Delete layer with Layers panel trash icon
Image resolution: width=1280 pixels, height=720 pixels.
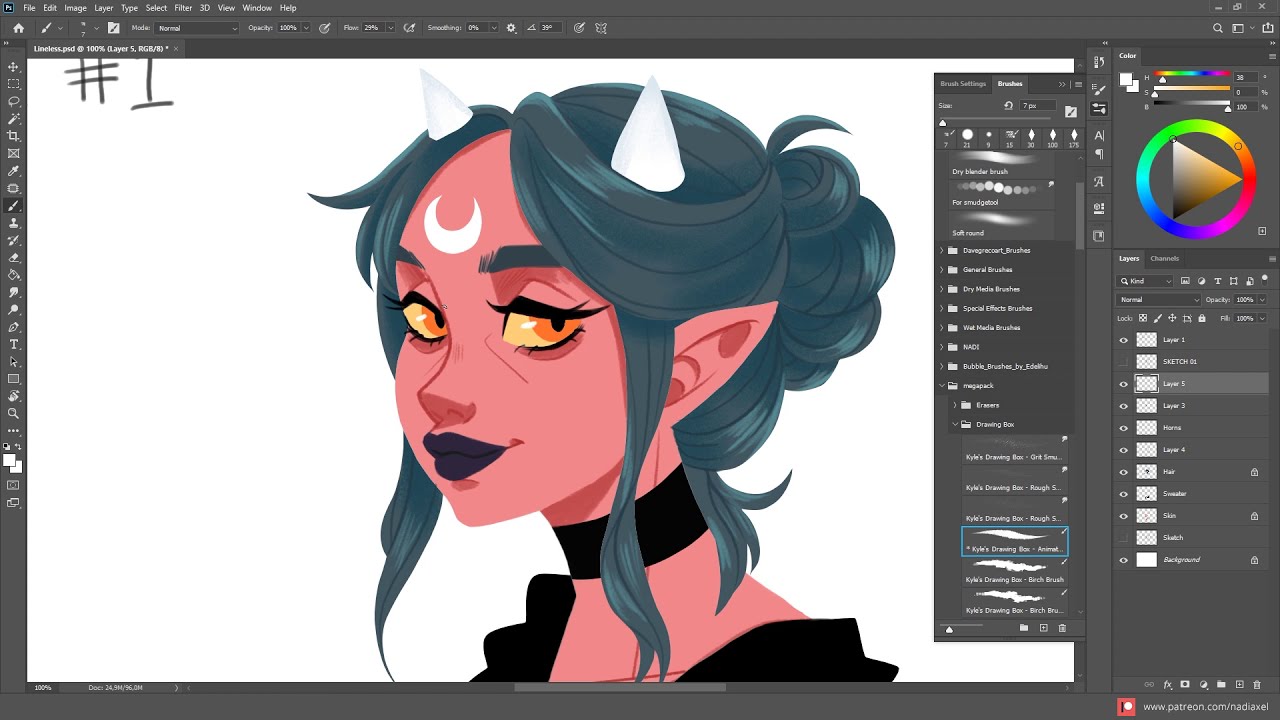tap(1257, 685)
